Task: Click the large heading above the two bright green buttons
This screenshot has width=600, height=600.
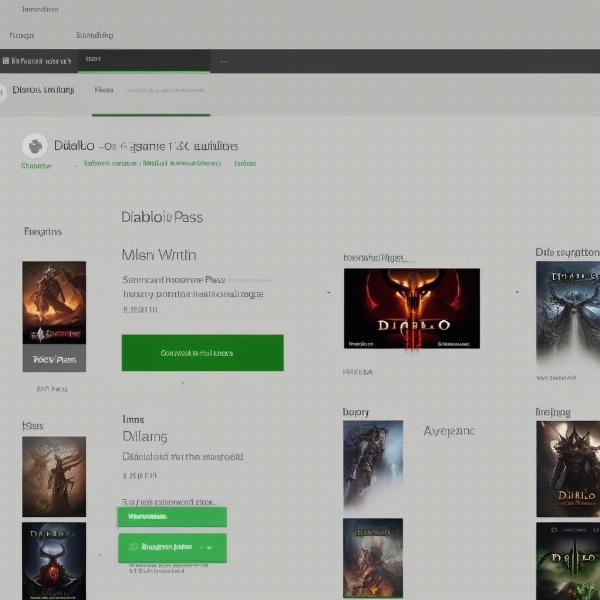Action: pos(145,437)
